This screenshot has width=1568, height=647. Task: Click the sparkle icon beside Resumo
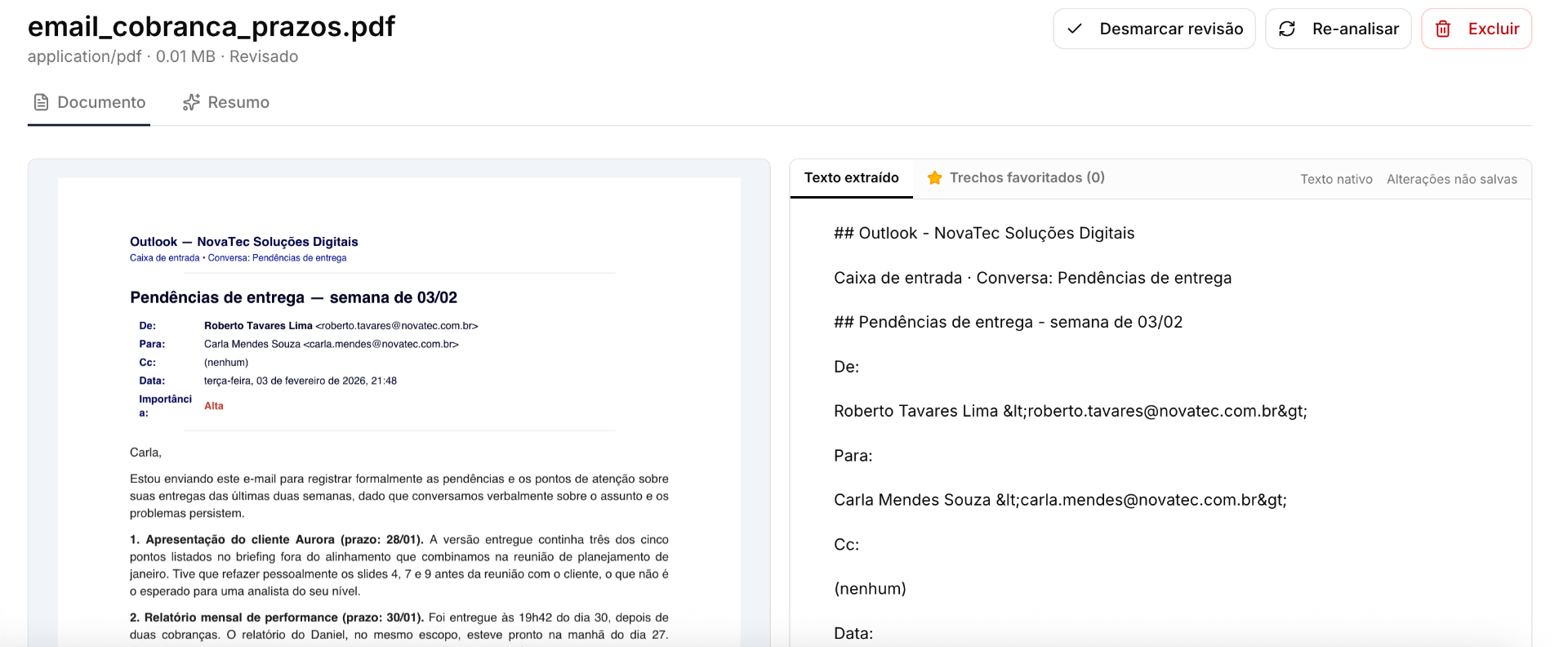pos(191,102)
